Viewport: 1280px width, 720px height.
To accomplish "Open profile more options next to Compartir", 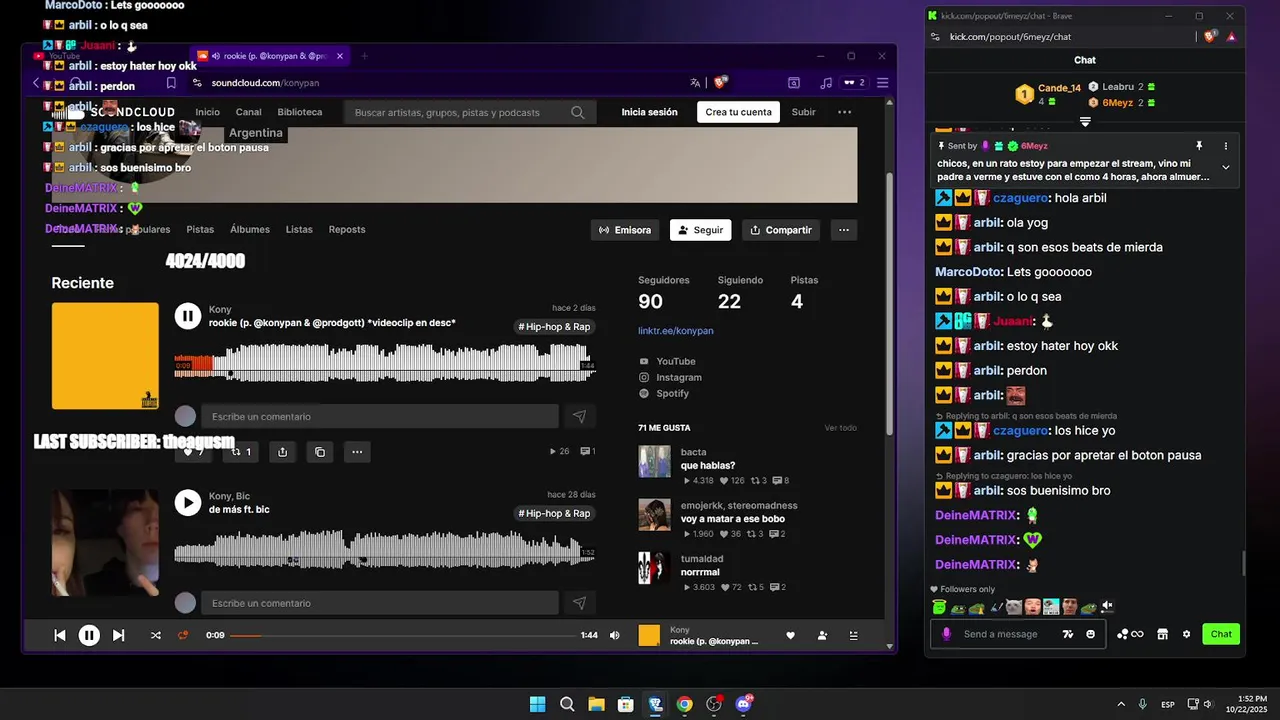I will coord(844,230).
